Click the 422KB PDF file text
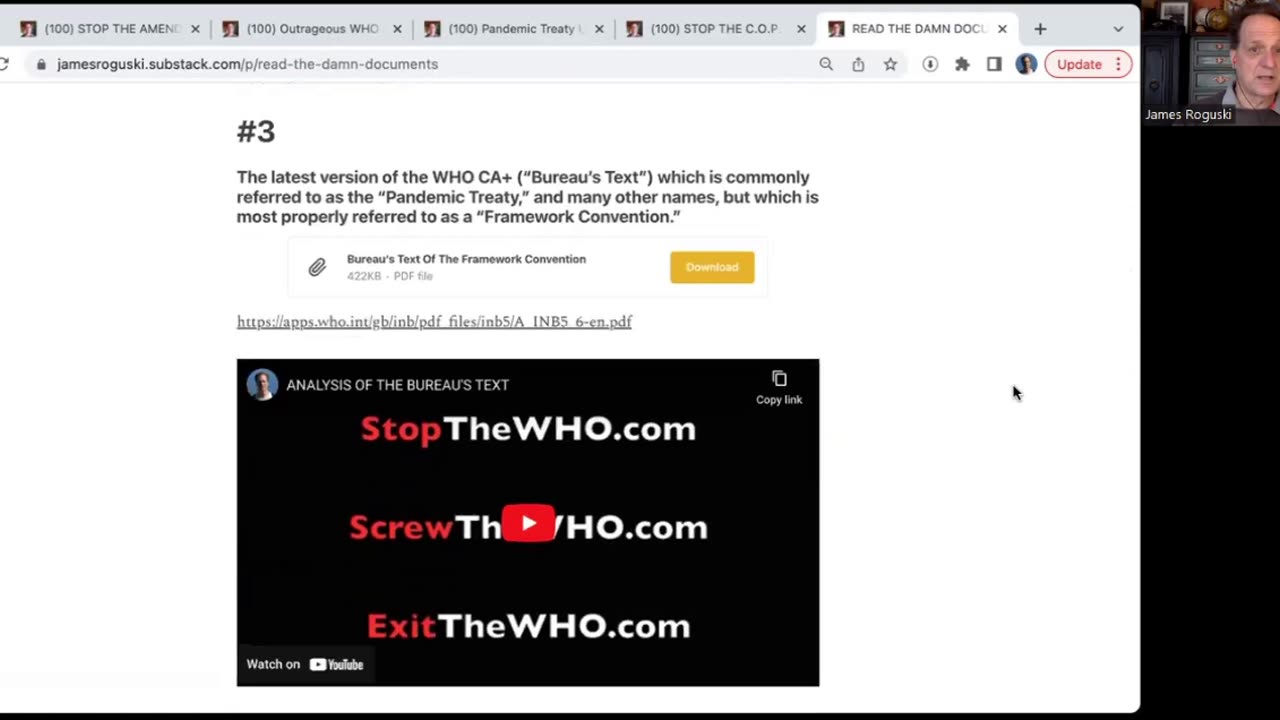 [x=390, y=276]
